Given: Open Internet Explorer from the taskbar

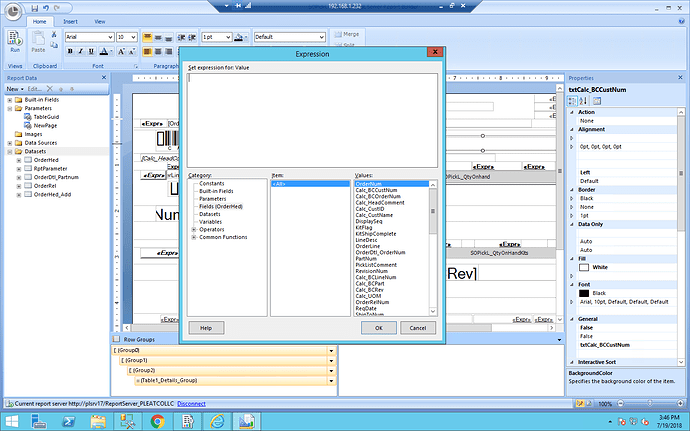Looking at the screenshot, I should [x=217, y=422].
